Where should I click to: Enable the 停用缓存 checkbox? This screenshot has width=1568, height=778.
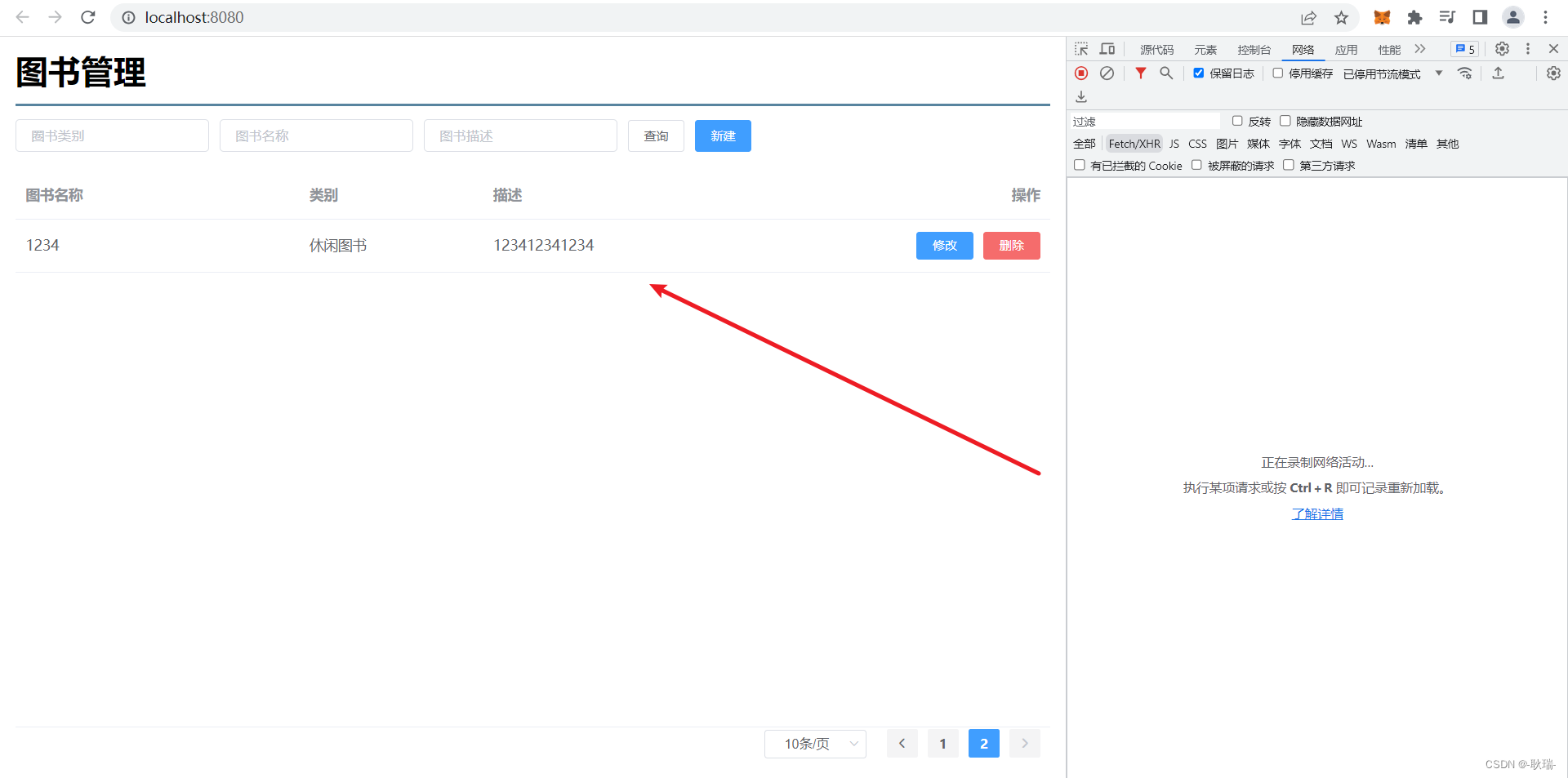tap(1278, 73)
